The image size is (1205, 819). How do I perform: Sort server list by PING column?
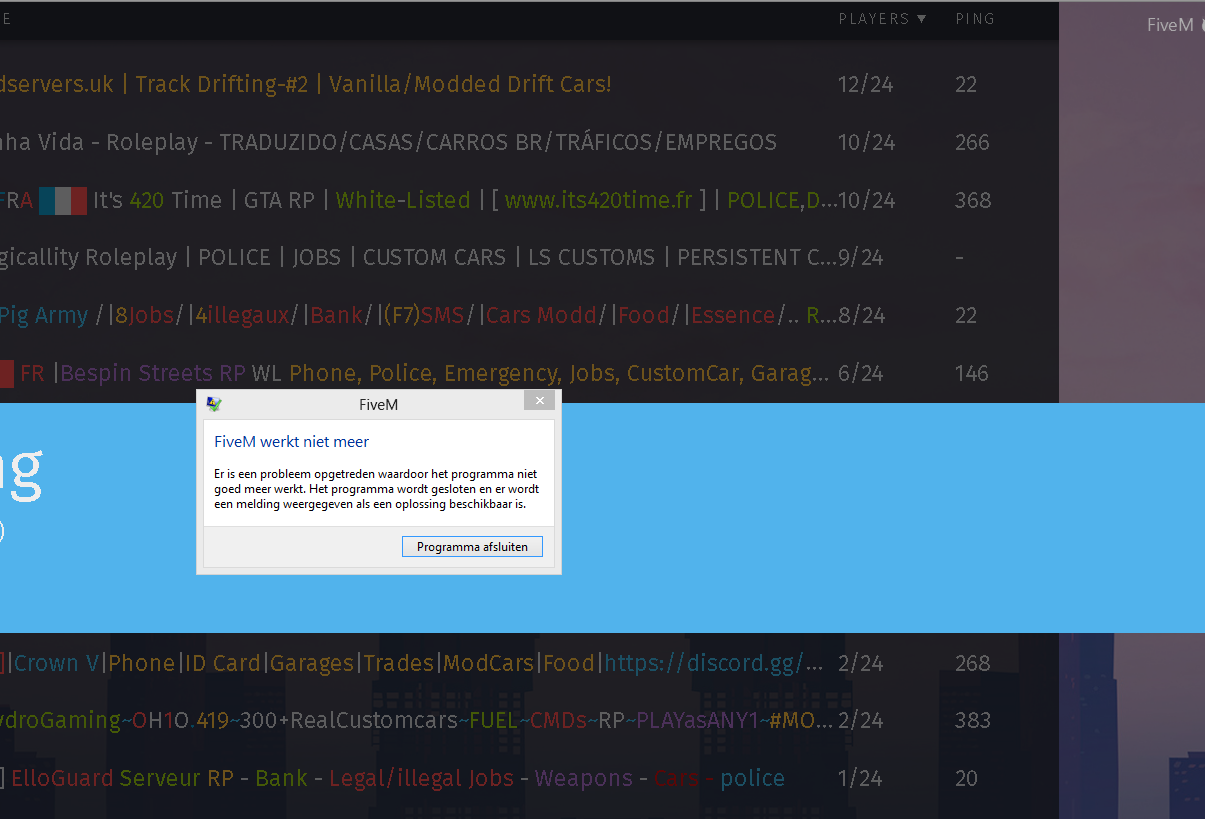click(x=975, y=19)
